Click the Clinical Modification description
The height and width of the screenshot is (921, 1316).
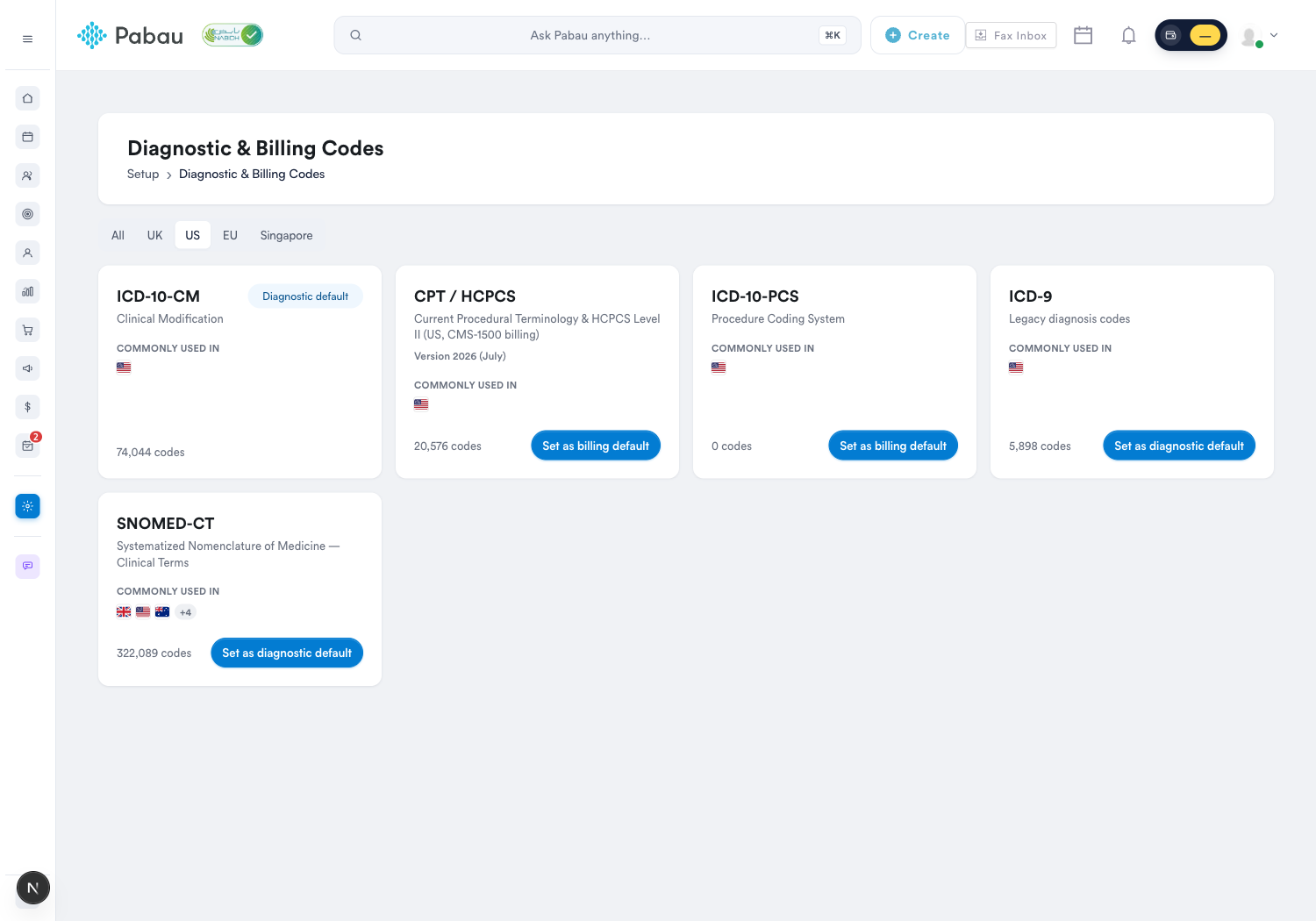(x=170, y=319)
